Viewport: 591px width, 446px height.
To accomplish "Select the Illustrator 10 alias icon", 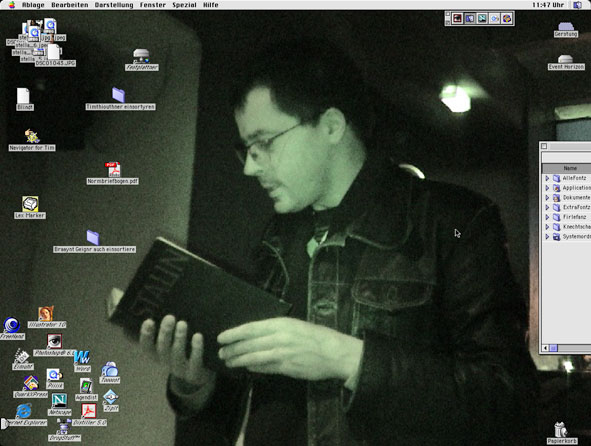I will [46, 314].
